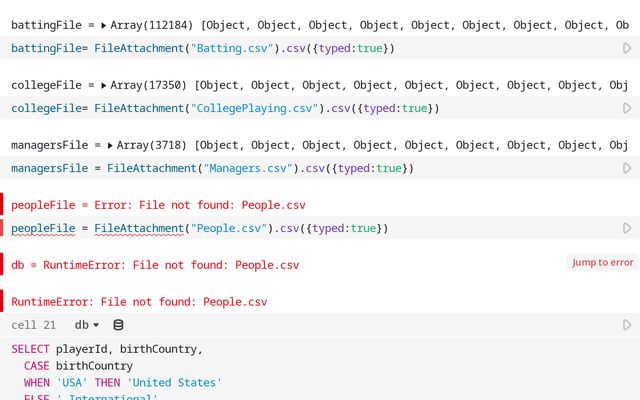This screenshot has height=400, width=640.
Task: Click the underlined FileAttachment in peopleFile code
Action: pyautogui.click(x=138, y=229)
